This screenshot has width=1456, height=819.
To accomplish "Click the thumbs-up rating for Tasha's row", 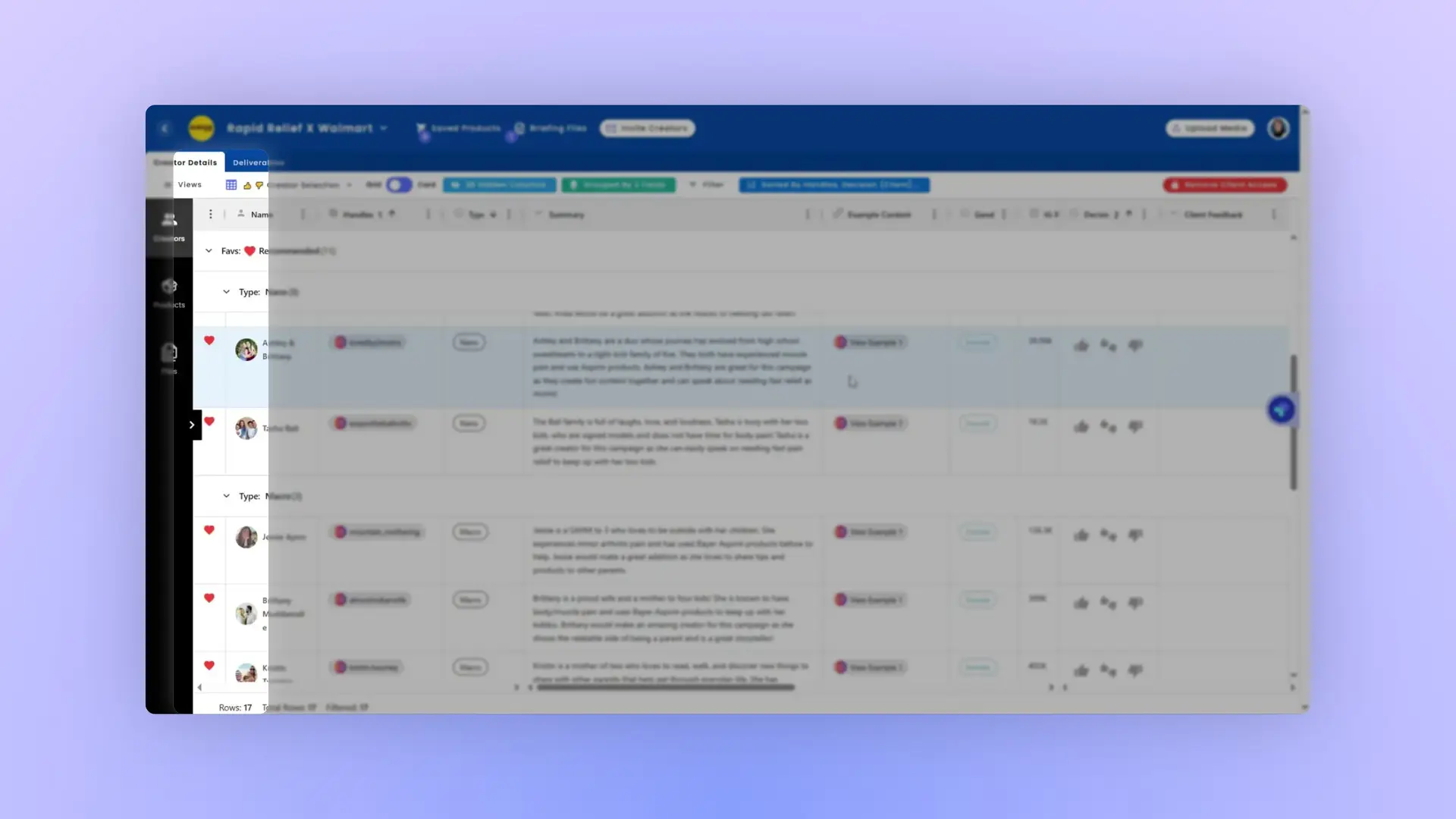I will [1081, 426].
